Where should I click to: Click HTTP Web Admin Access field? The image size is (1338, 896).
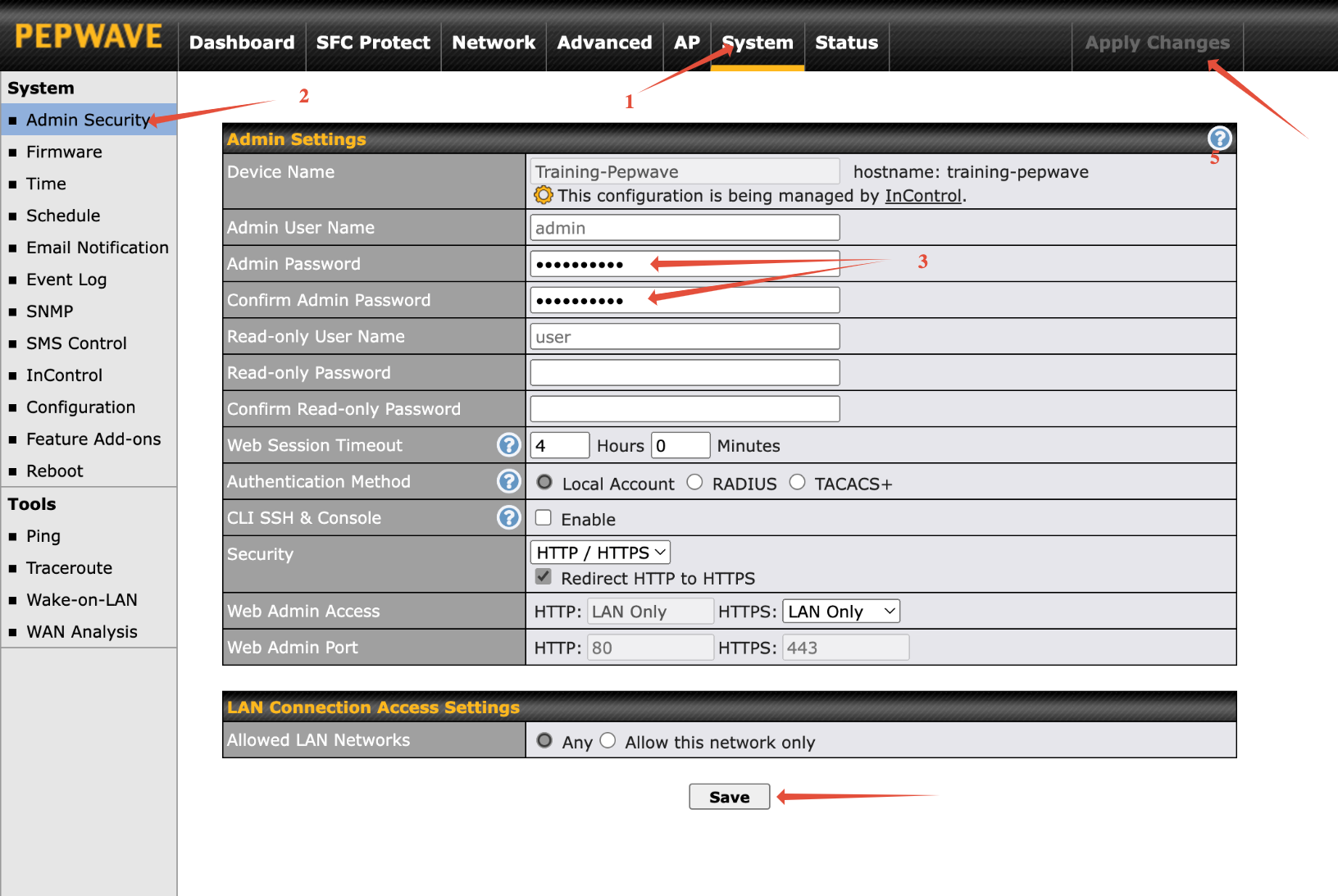click(x=651, y=611)
